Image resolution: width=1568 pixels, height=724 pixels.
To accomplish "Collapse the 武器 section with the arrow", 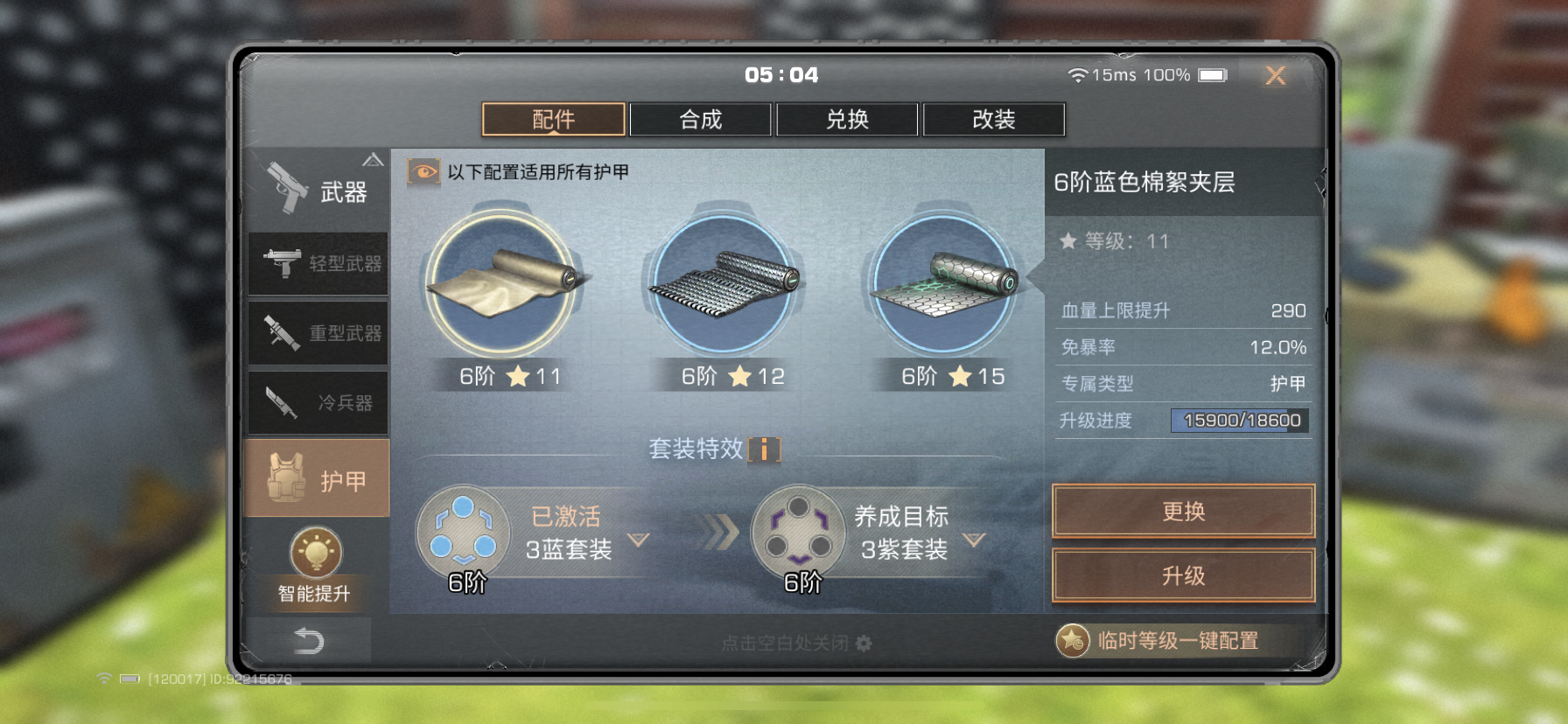I will (373, 160).
